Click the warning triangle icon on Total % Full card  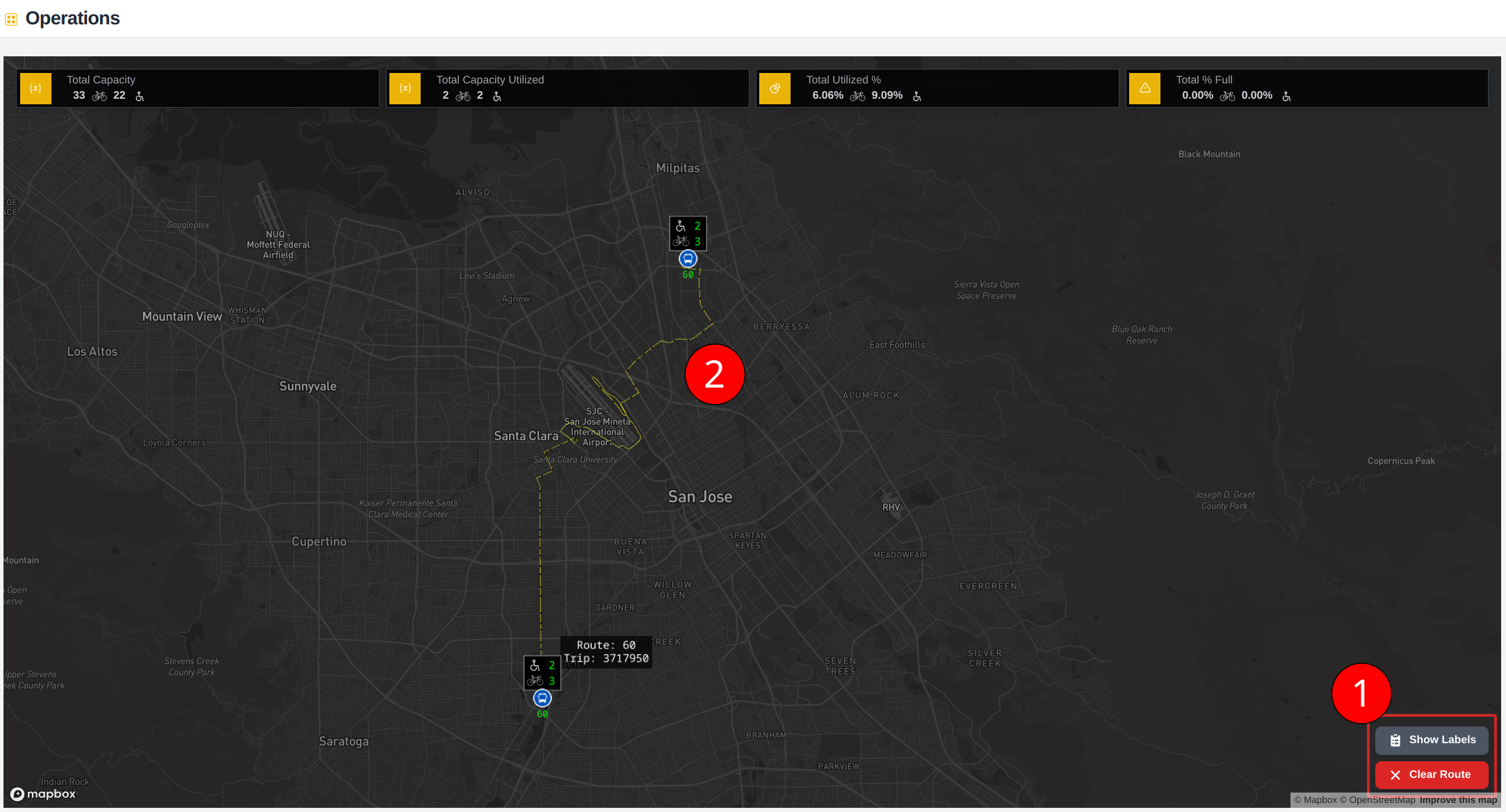pyautogui.click(x=1145, y=88)
